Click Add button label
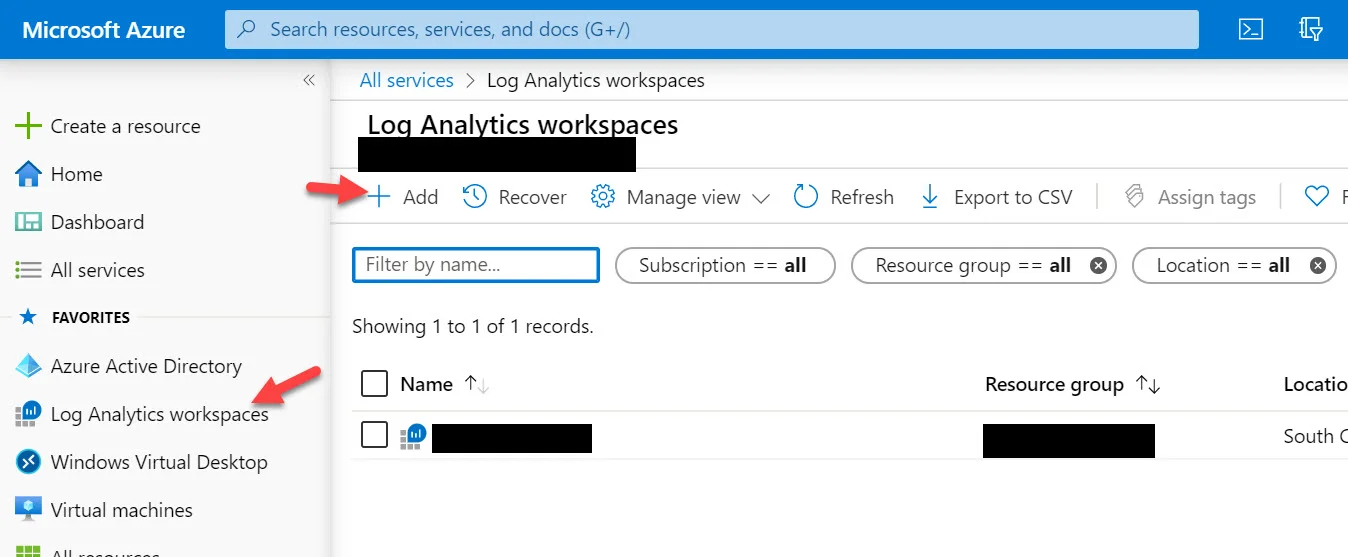 pos(420,197)
